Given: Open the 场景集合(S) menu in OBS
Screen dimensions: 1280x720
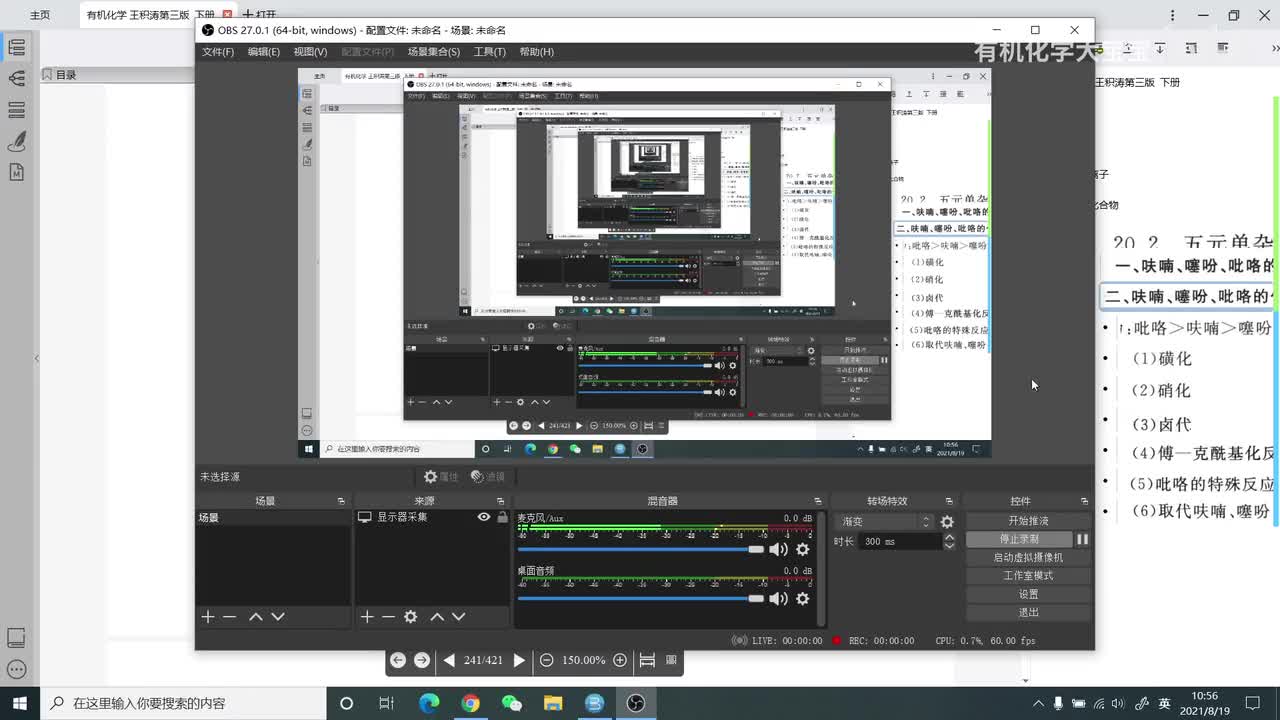Looking at the screenshot, I should [x=434, y=52].
